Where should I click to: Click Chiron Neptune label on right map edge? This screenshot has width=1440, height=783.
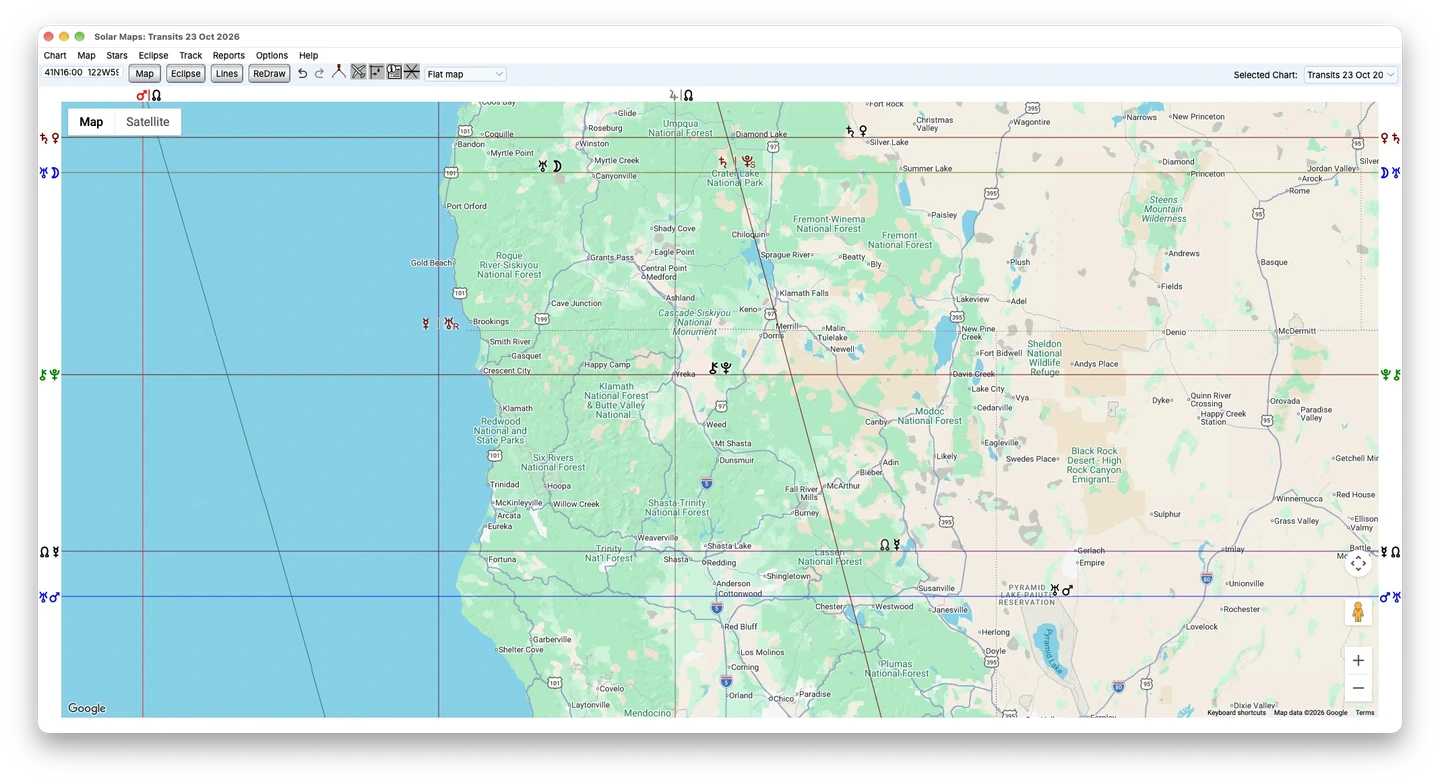tap(1390, 375)
